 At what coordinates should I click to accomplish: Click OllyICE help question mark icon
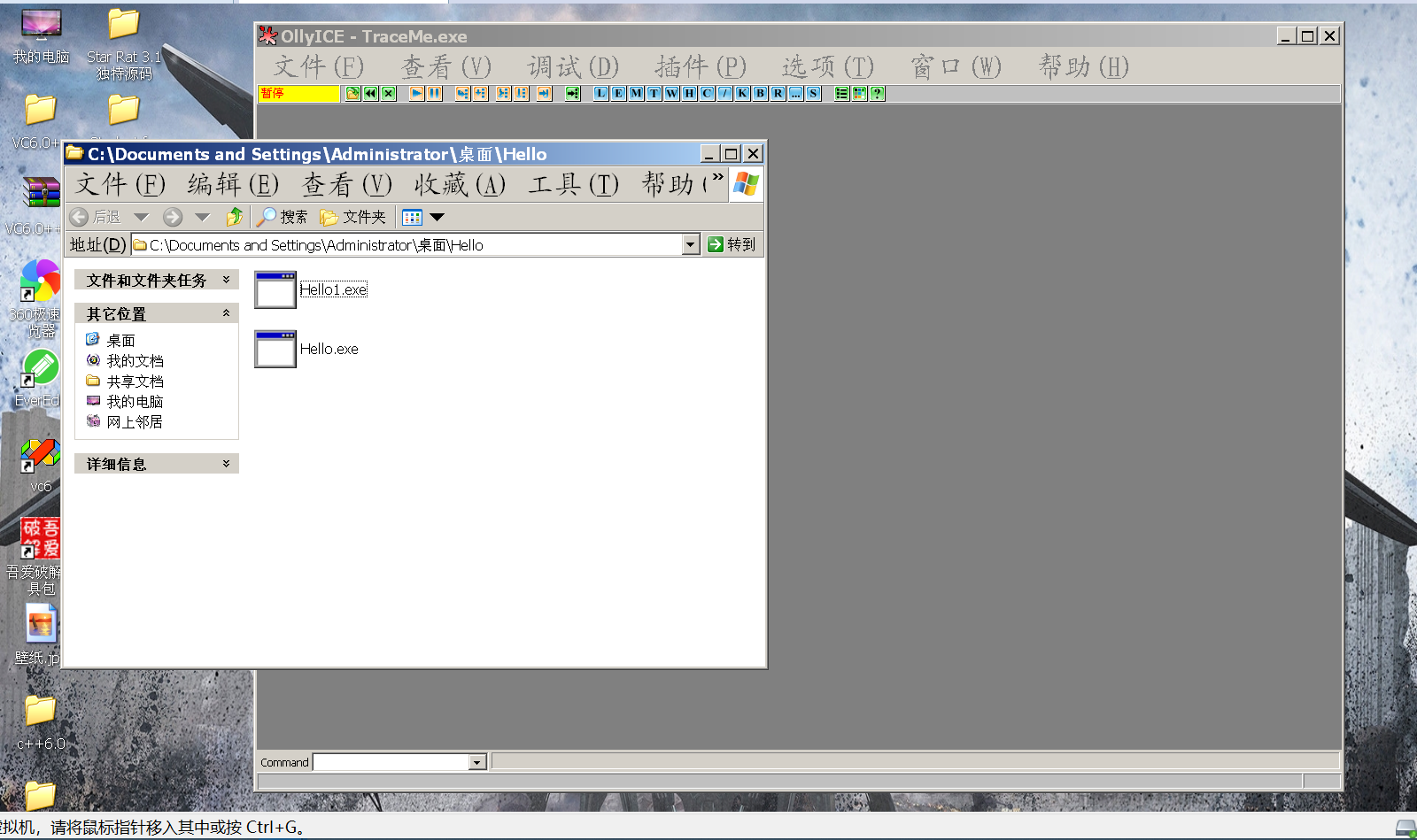click(877, 93)
